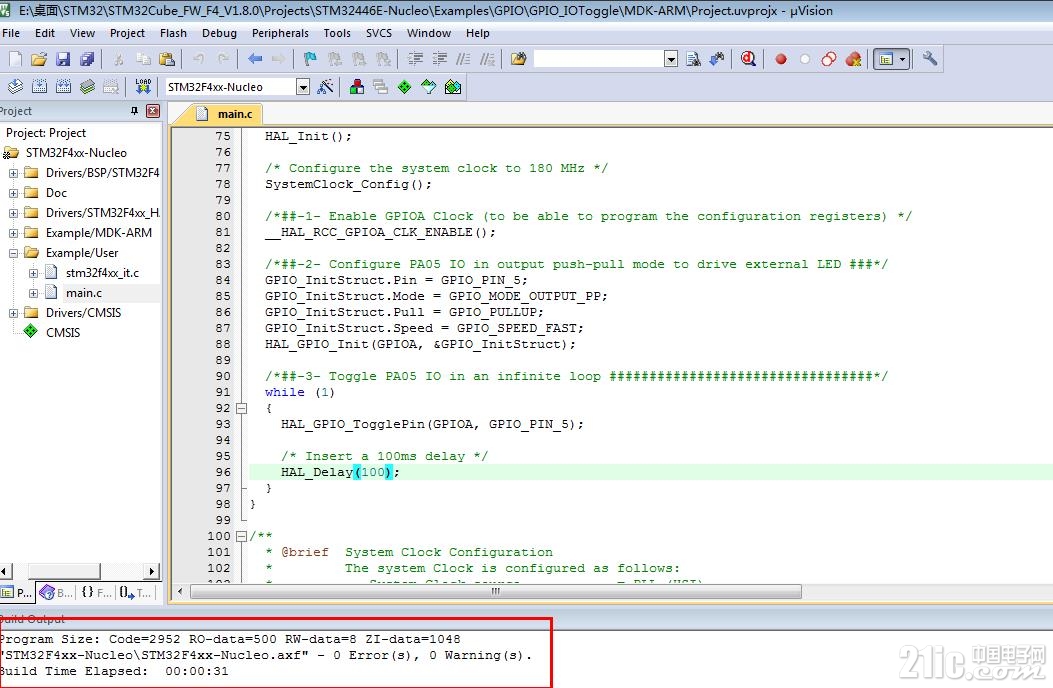Redo the last undone edit
This screenshot has width=1053, height=688.
pos(223,59)
